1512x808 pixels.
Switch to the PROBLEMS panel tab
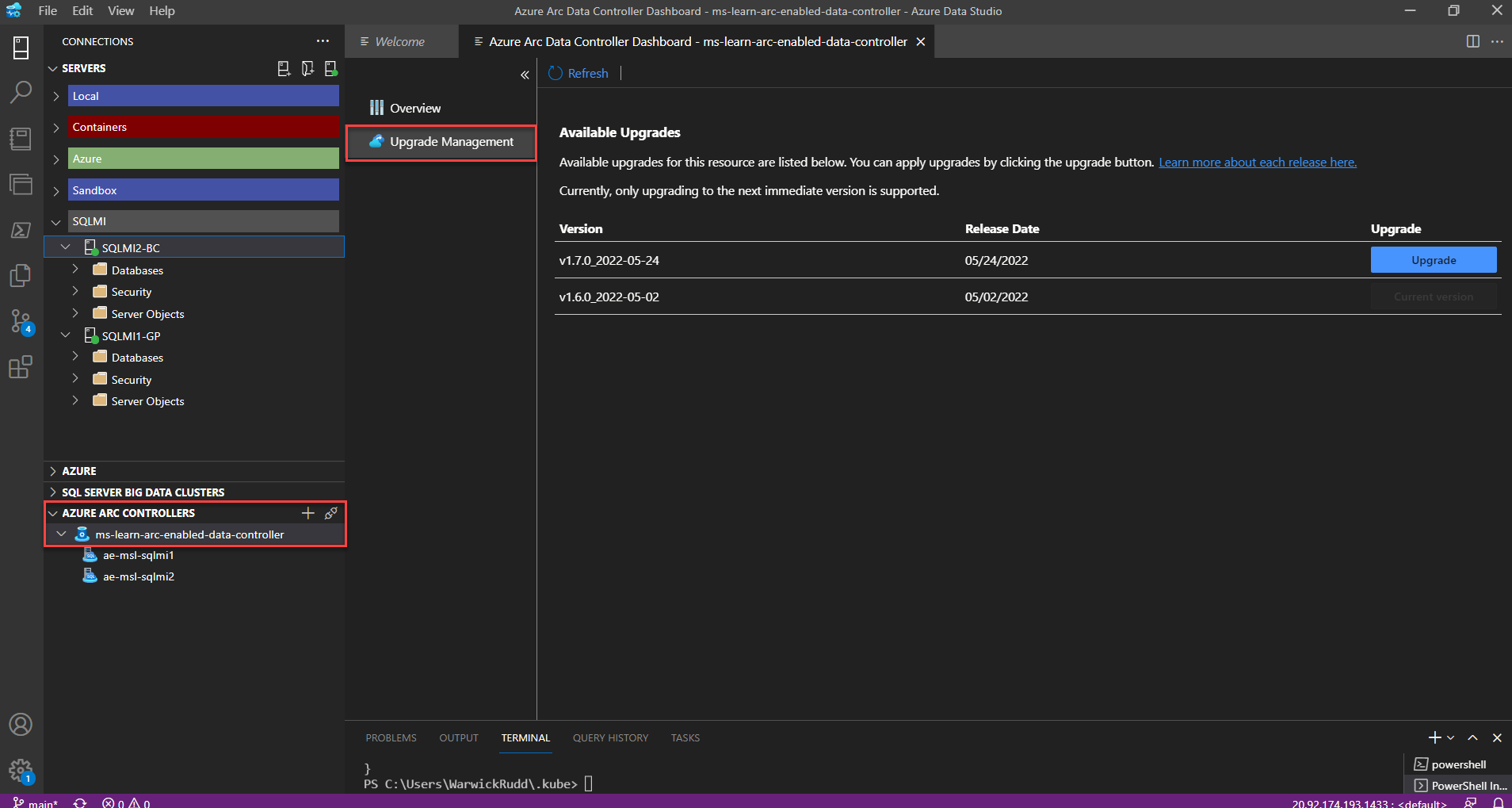[391, 737]
